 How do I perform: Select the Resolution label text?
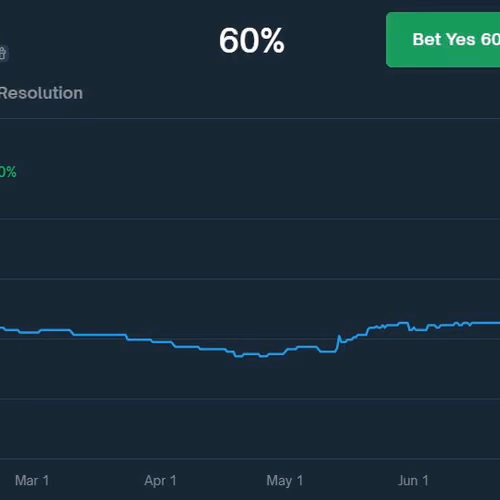[x=41, y=93]
